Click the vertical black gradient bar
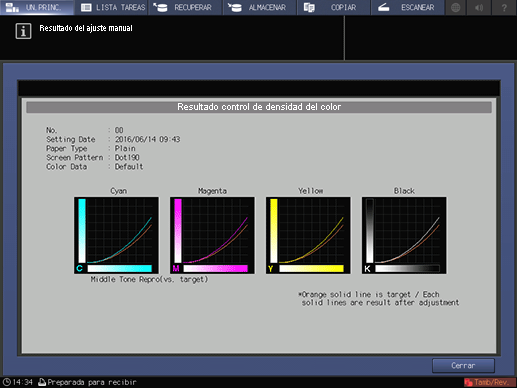The width and height of the screenshot is (517, 388). pos(370,231)
